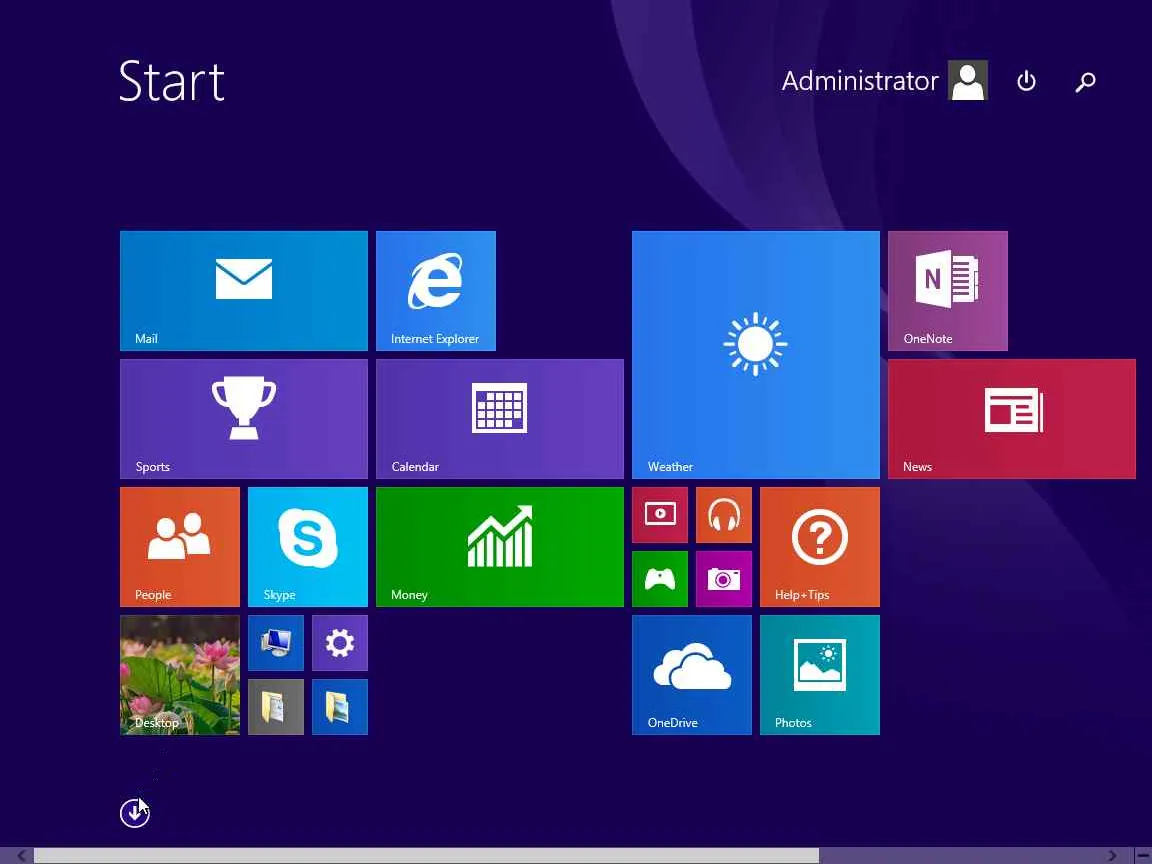Image resolution: width=1152 pixels, height=864 pixels.
Task: Click the Power options button
Action: pyautogui.click(x=1026, y=81)
